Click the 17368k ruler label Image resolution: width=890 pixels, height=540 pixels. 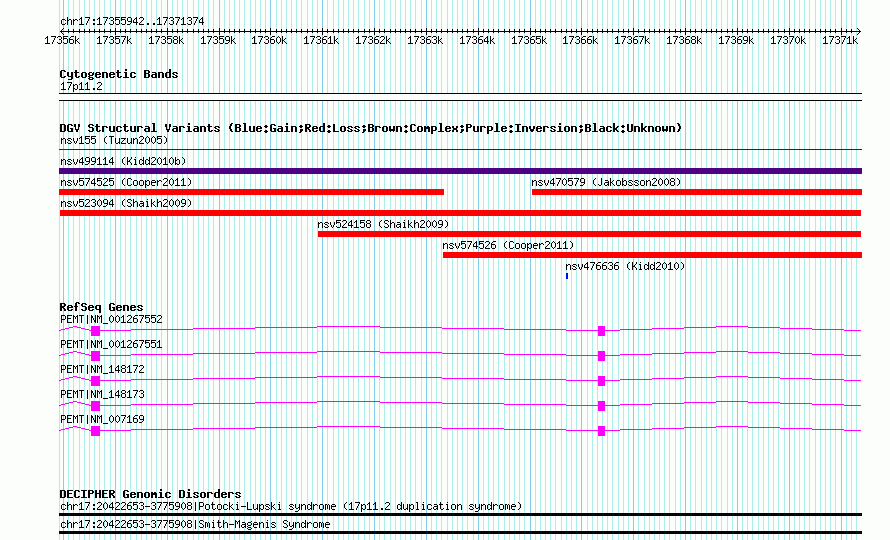point(684,40)
